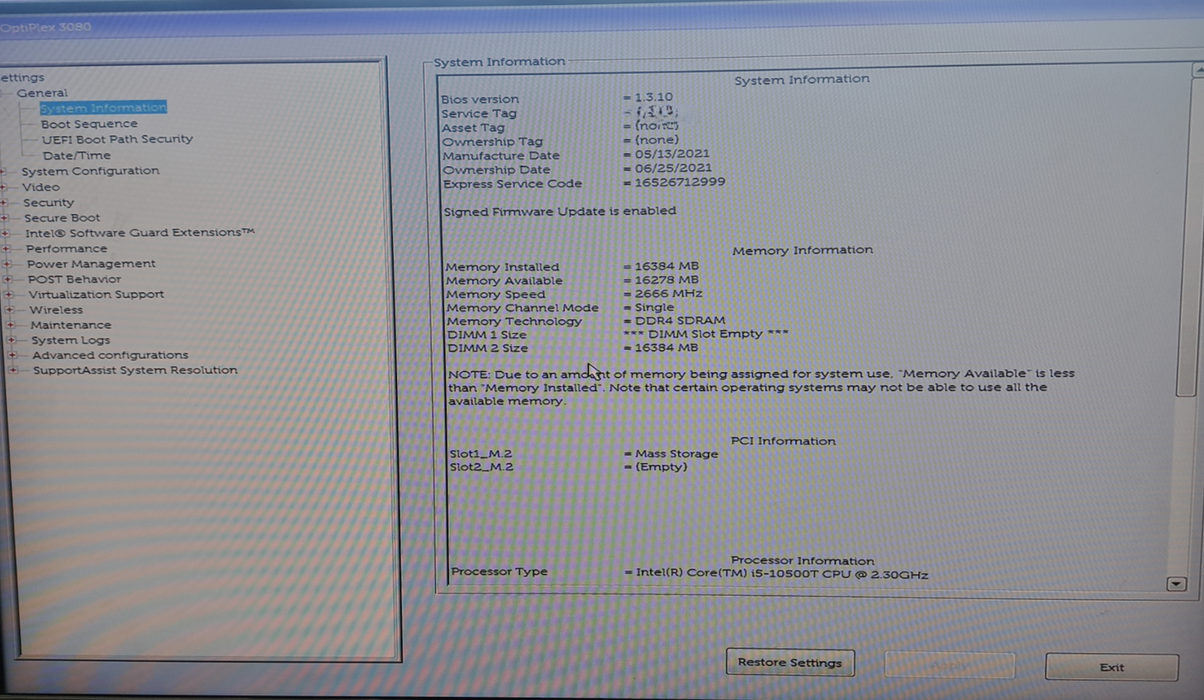1204x700 pixels.
Task: Expand the Secure Boot node
Action: tap(6, 218)
